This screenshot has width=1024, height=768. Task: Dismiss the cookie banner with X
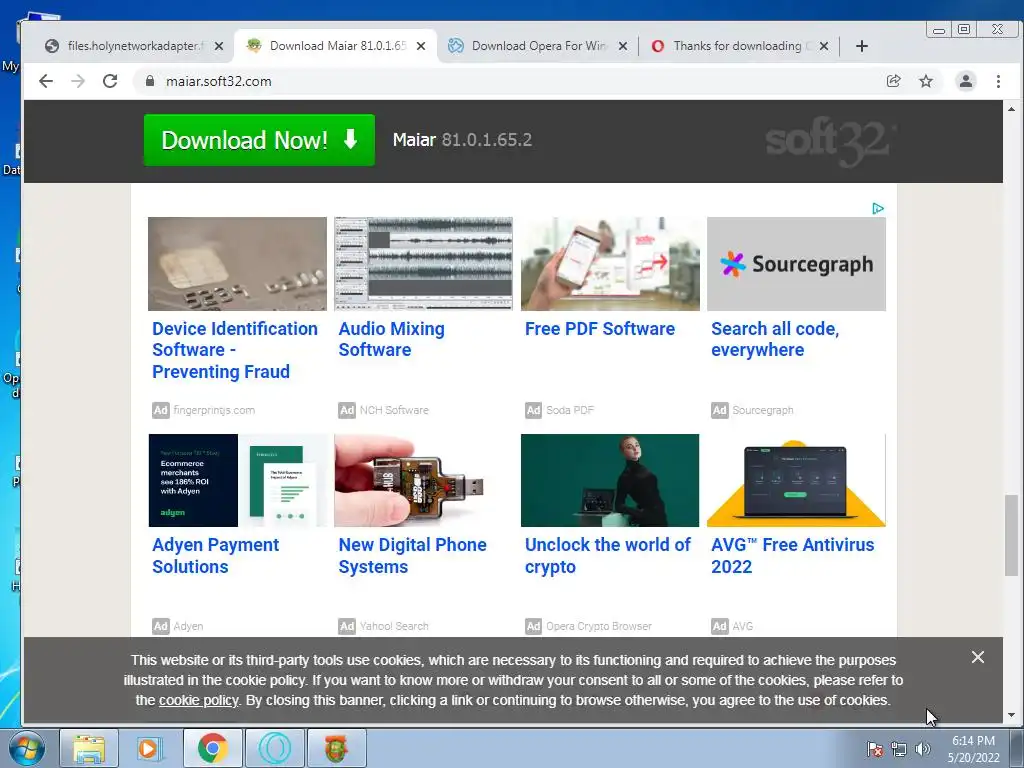pyautogui.click(x=977, y=657)
